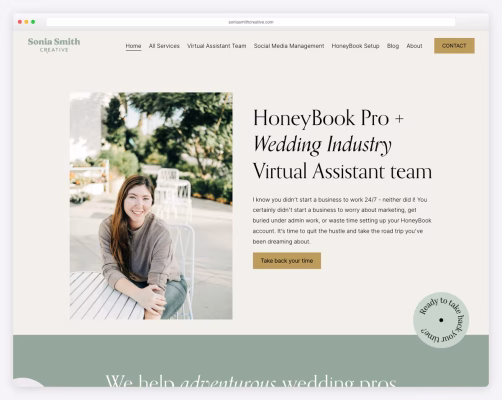The image size is (502, 400).
Task: Open HoneyBook Setup page
Action: (355, 46)
